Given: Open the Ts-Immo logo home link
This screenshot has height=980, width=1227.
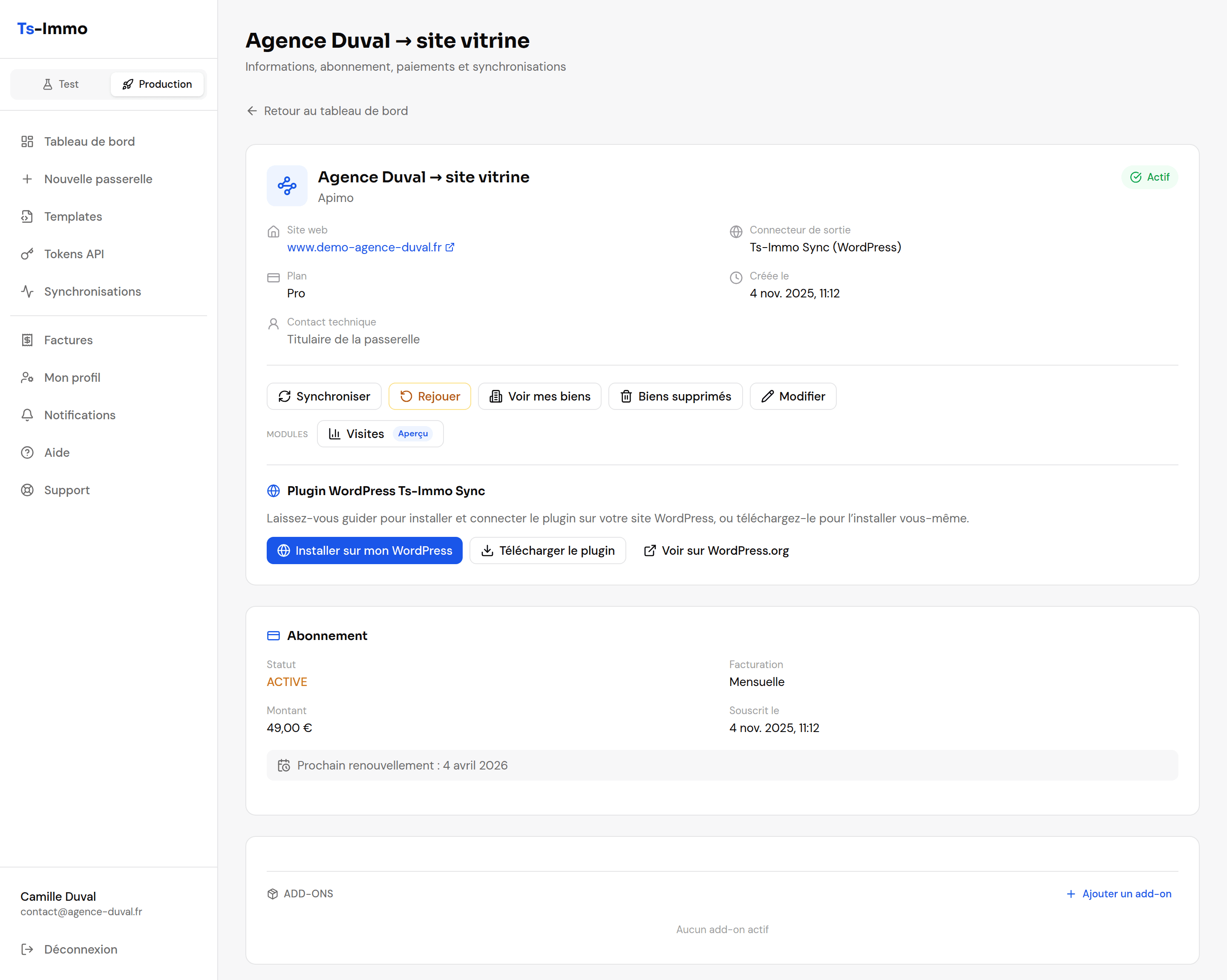Looking at the screenshot, I should [52, 29].
